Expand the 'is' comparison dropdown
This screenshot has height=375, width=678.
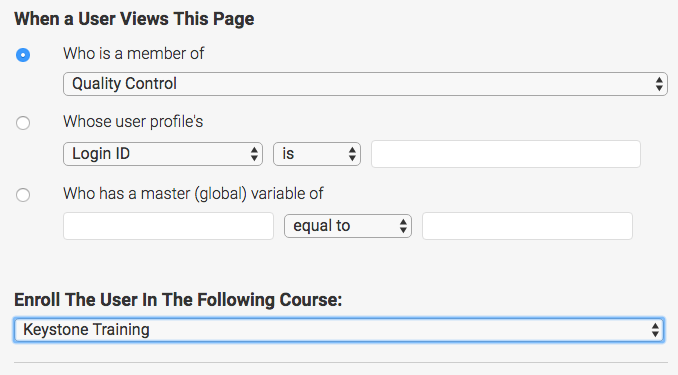[x=317, y=154]
